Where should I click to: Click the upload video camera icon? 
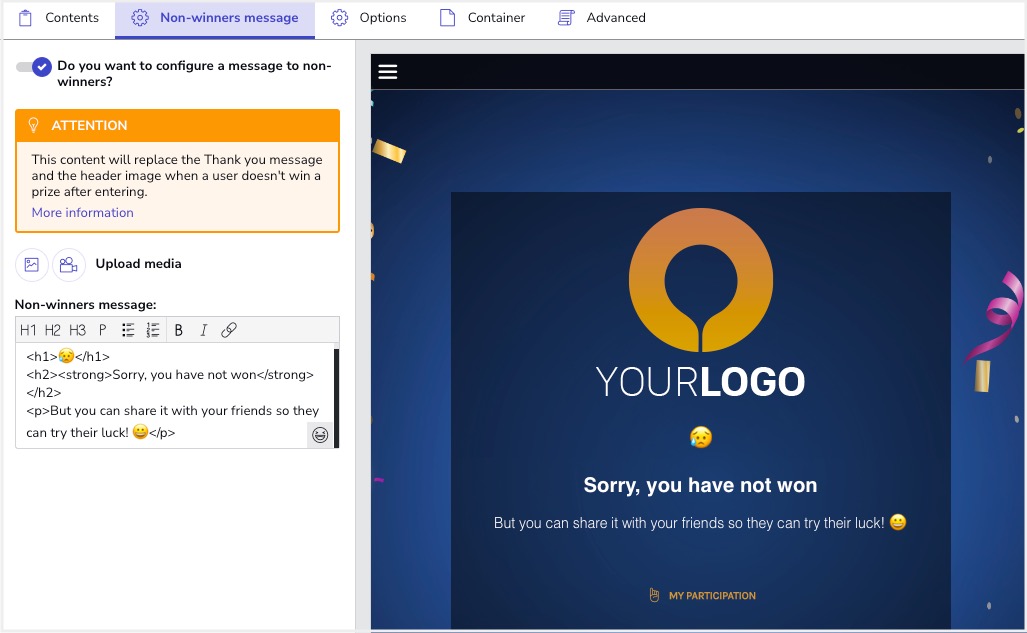[x=68, y=265]
